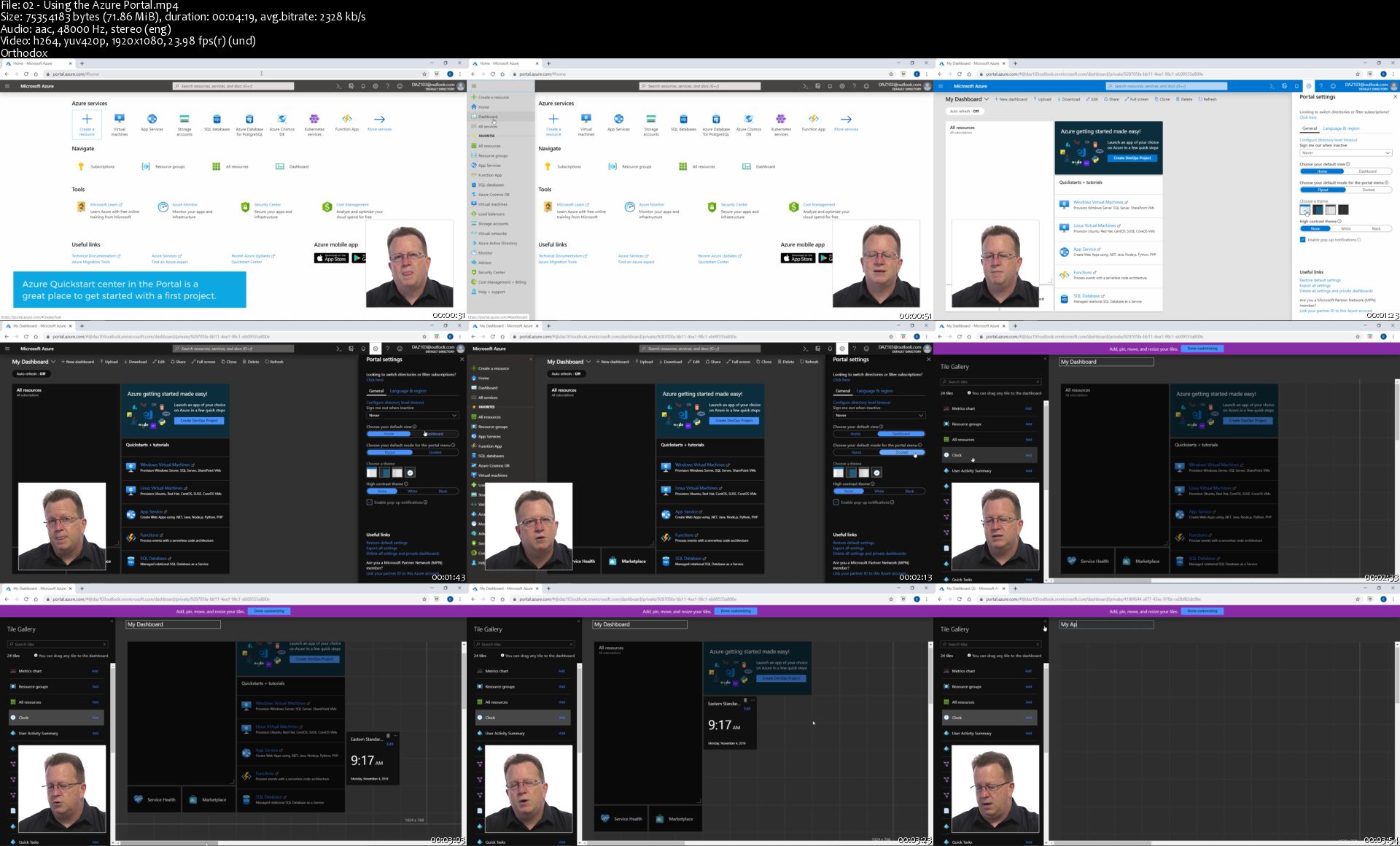
Task: Click help question mark in 00:00:31 frame header
Action: (387, 86)
